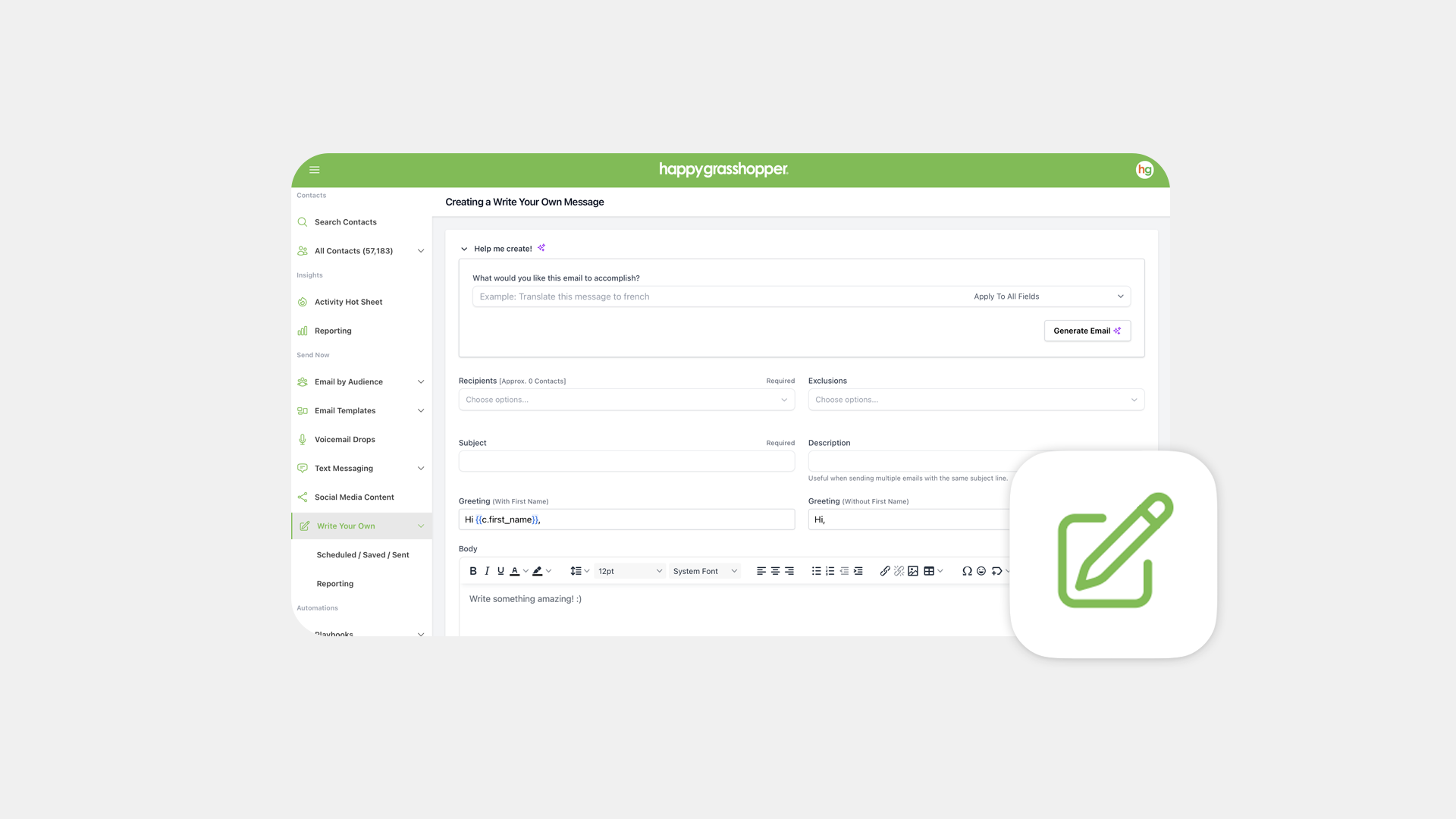Click the happygrasshopper logo
1456x819 pixels.
point(723,169)
